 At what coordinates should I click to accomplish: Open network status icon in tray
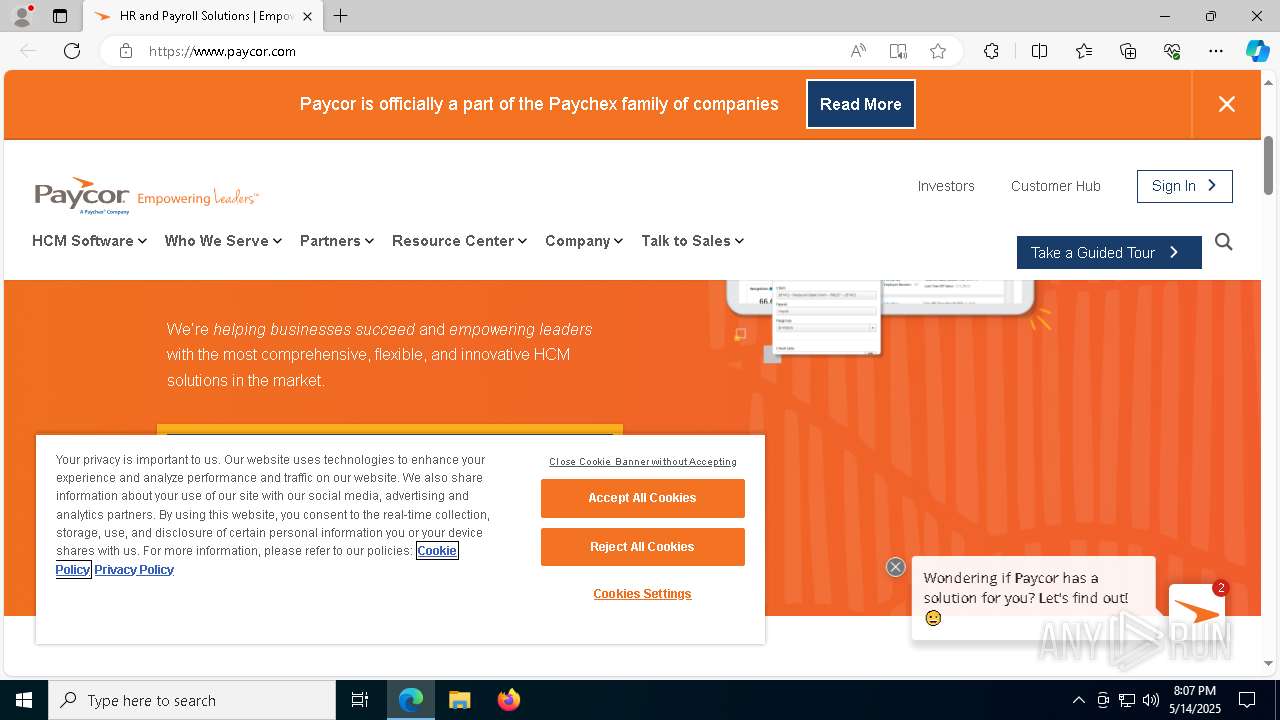[1127, 700]
